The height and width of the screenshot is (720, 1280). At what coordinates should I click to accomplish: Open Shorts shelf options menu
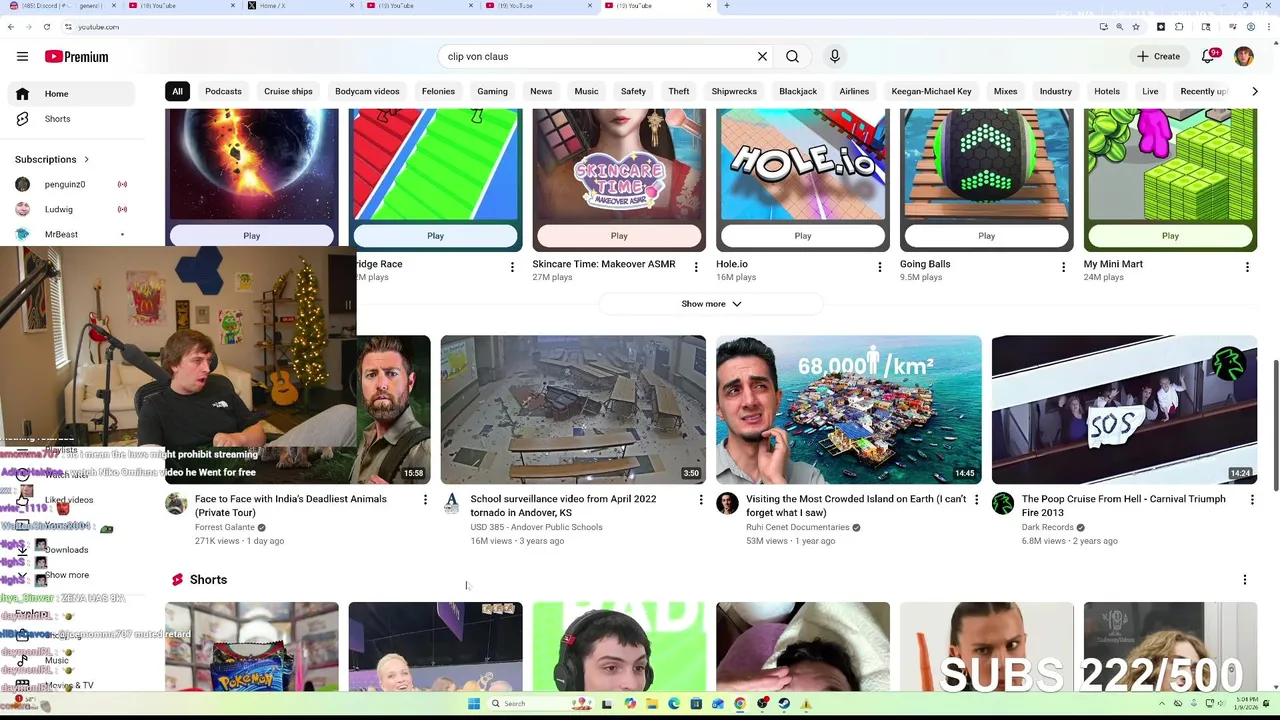click(x=1245, y=580)
